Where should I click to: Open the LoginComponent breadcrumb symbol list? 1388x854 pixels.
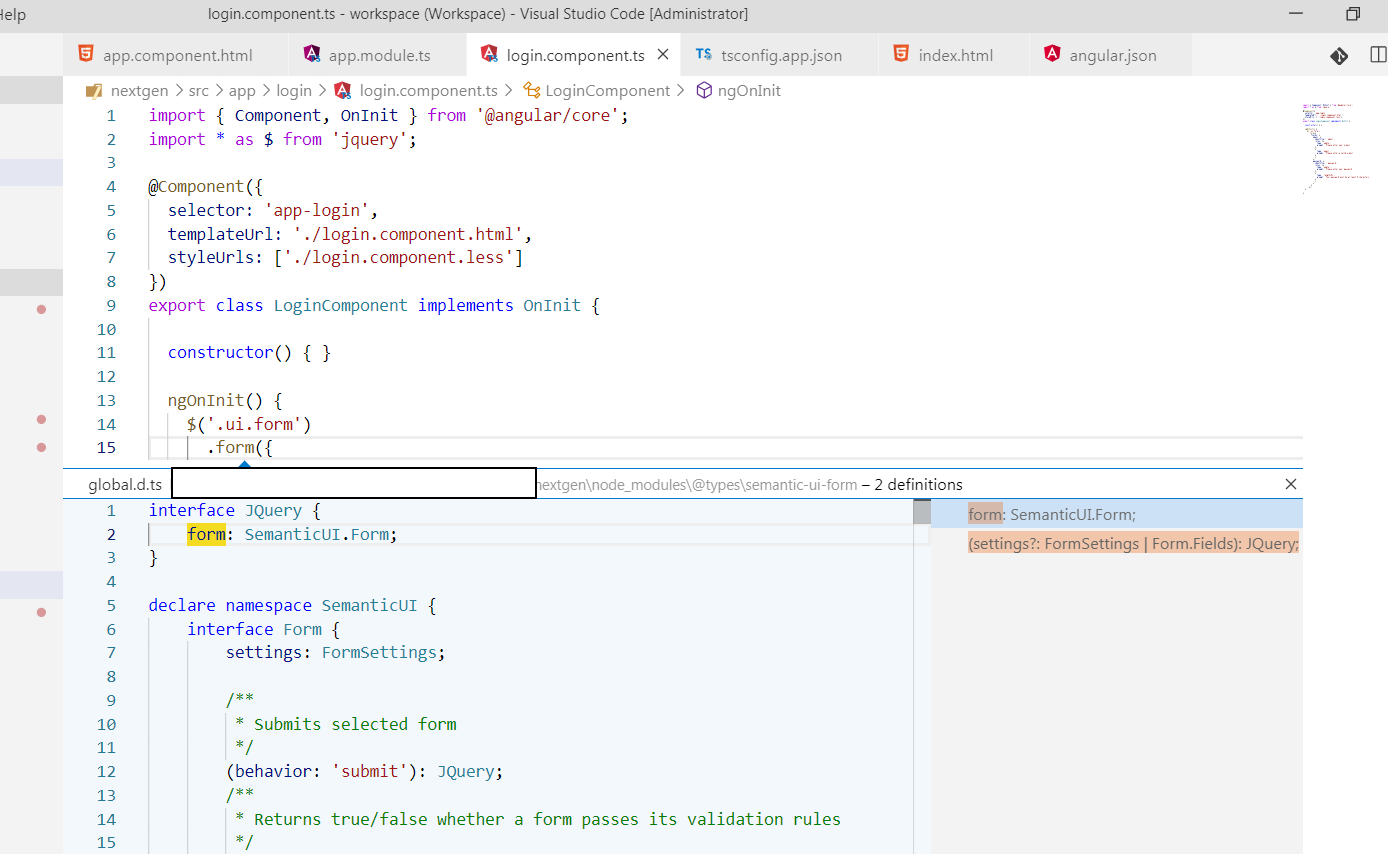608,90
